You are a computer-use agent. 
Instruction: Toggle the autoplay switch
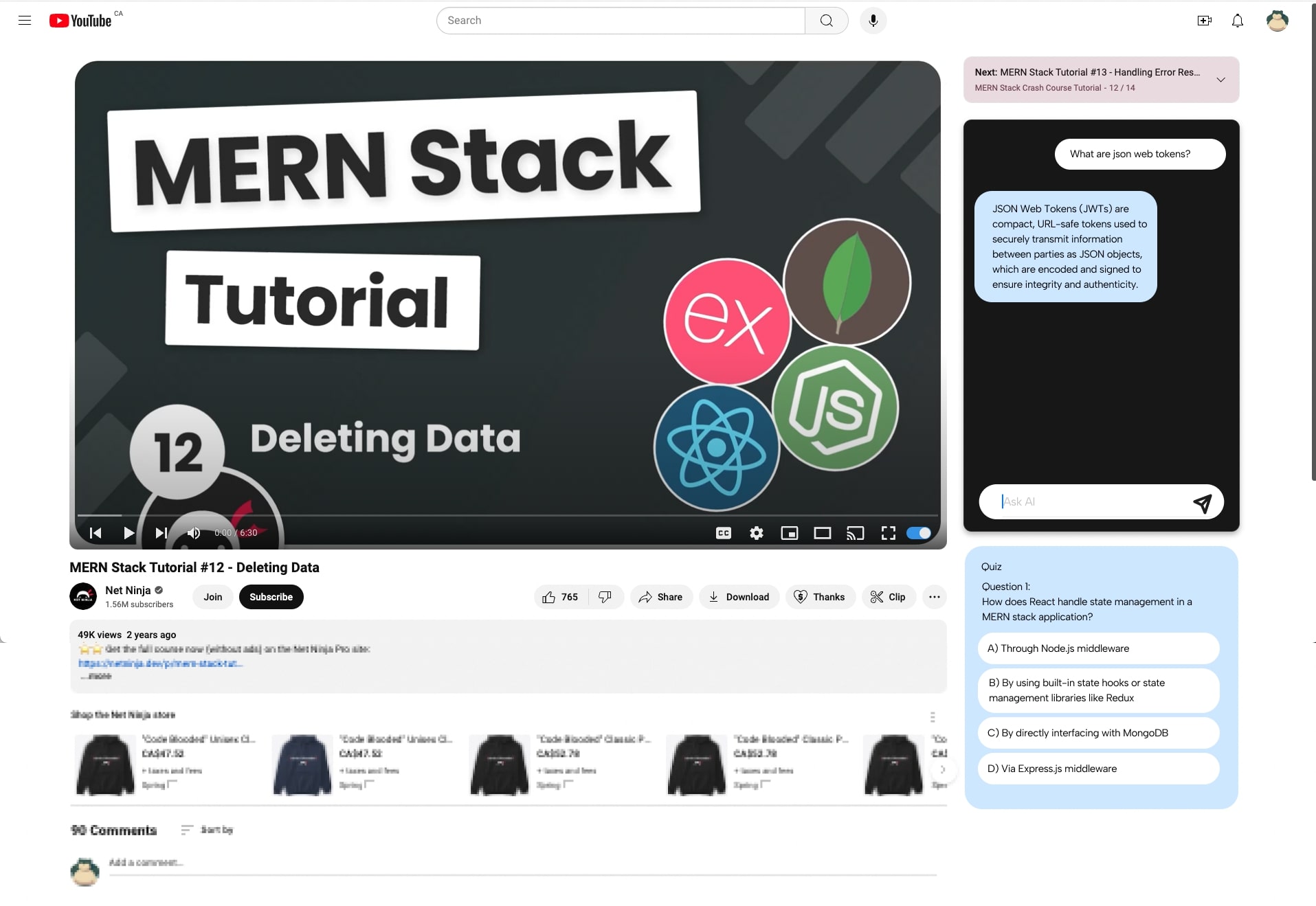click(918, 533)
